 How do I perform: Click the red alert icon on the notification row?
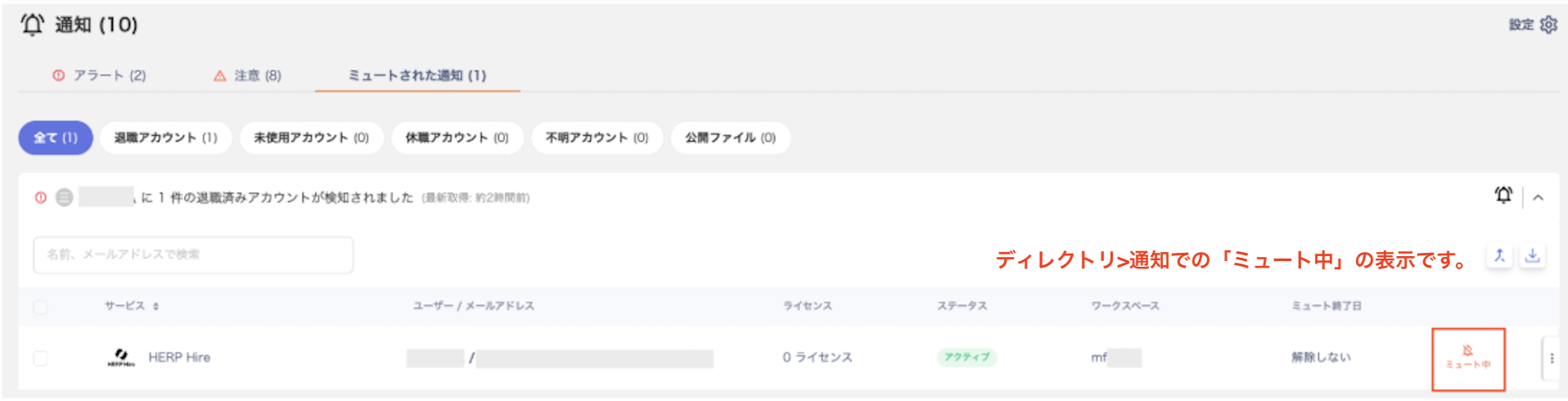pyautogui.click(x=40, y=197)
